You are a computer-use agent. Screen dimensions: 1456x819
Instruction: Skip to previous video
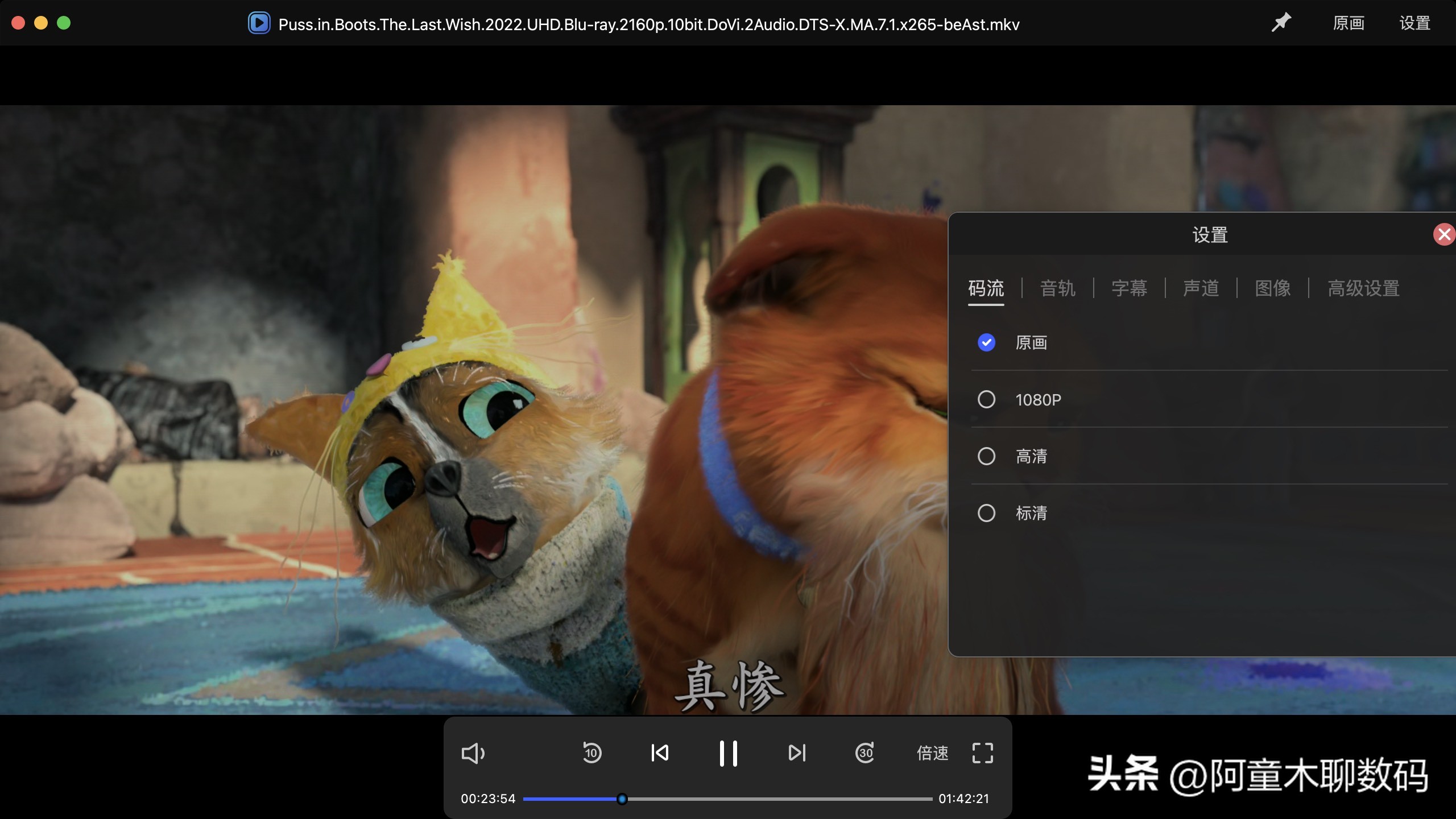(660, 753)
